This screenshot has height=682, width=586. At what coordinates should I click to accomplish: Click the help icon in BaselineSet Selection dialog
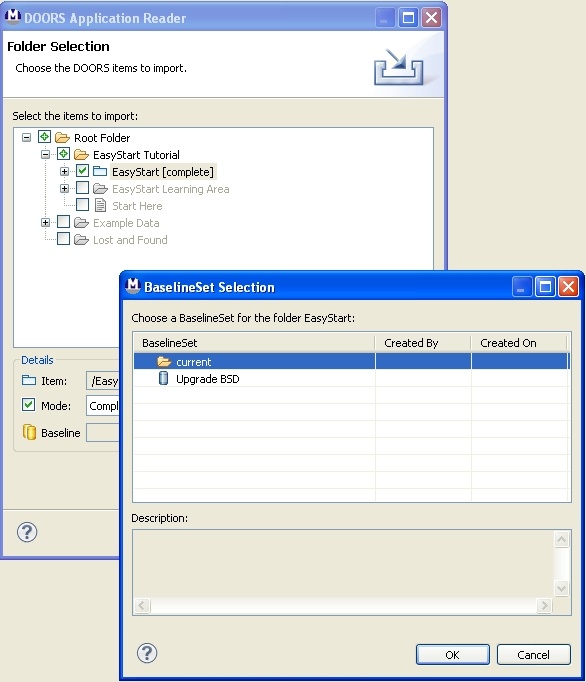tap(147, 653)
